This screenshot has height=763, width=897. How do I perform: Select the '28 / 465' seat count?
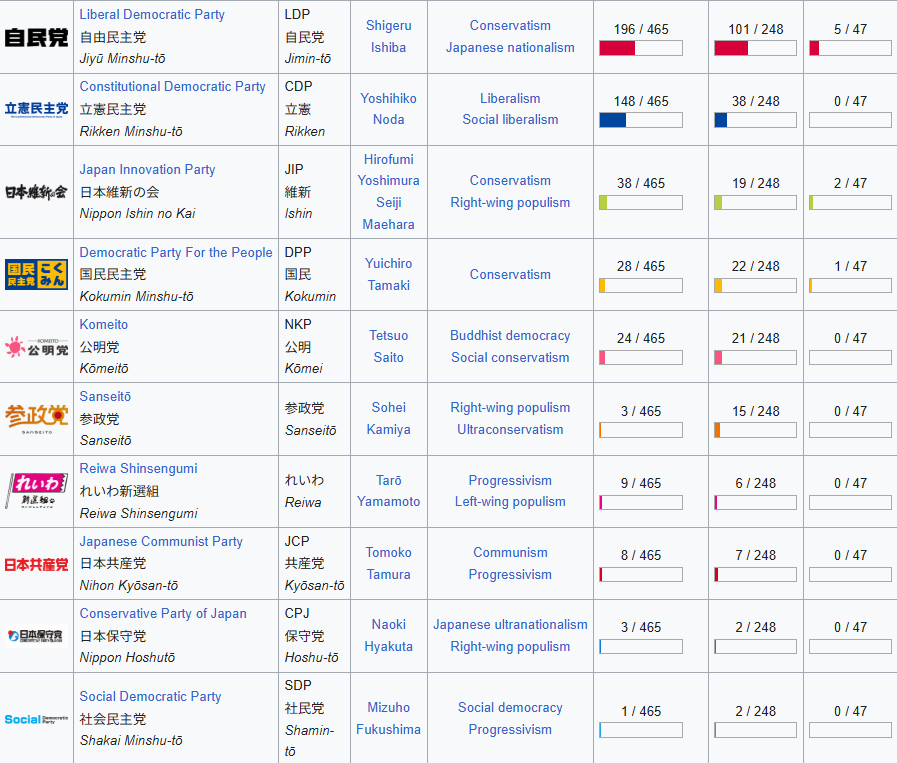point(641,266)
